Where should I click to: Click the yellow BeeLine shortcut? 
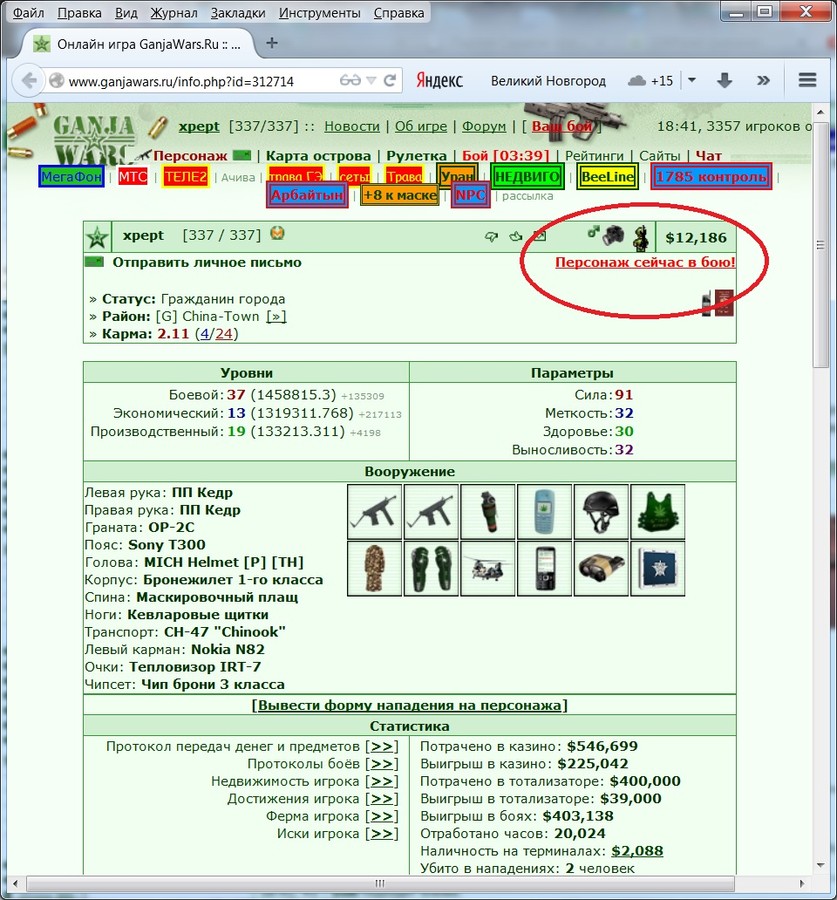[x=607, y=176]
